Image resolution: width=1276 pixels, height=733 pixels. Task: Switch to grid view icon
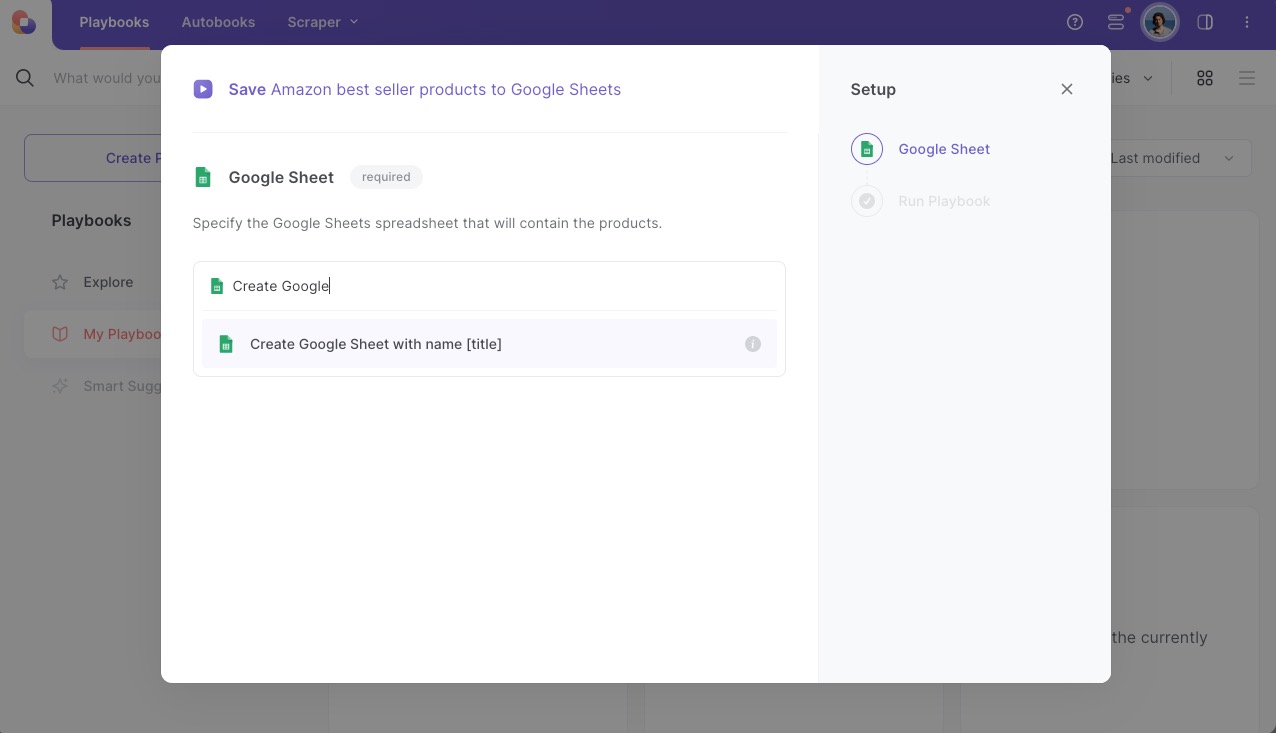(1205, 78)
